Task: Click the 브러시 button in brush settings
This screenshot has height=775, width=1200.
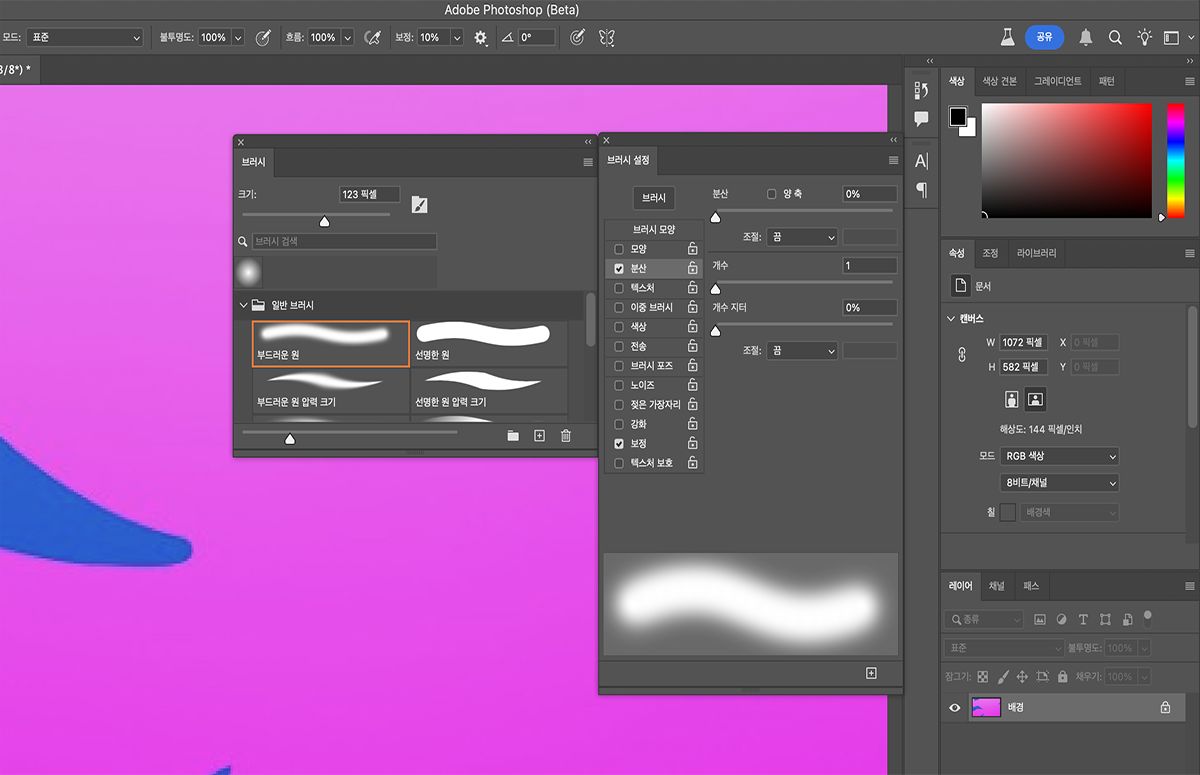Action: click(x=654, y=198)
